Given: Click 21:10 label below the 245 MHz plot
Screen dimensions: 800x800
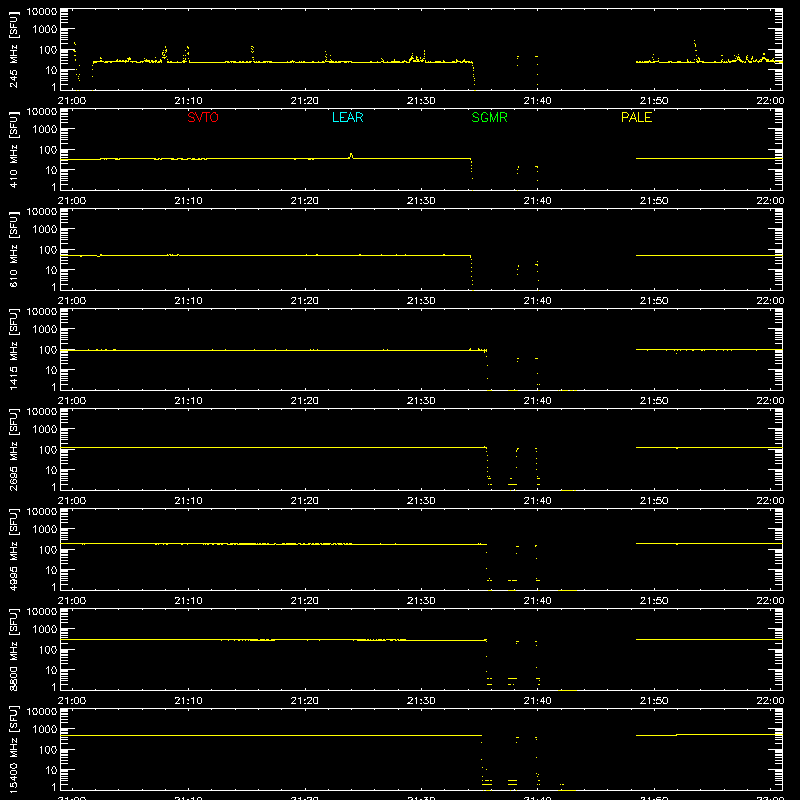Looking at the screenshot, I should (x=188, y=101).
